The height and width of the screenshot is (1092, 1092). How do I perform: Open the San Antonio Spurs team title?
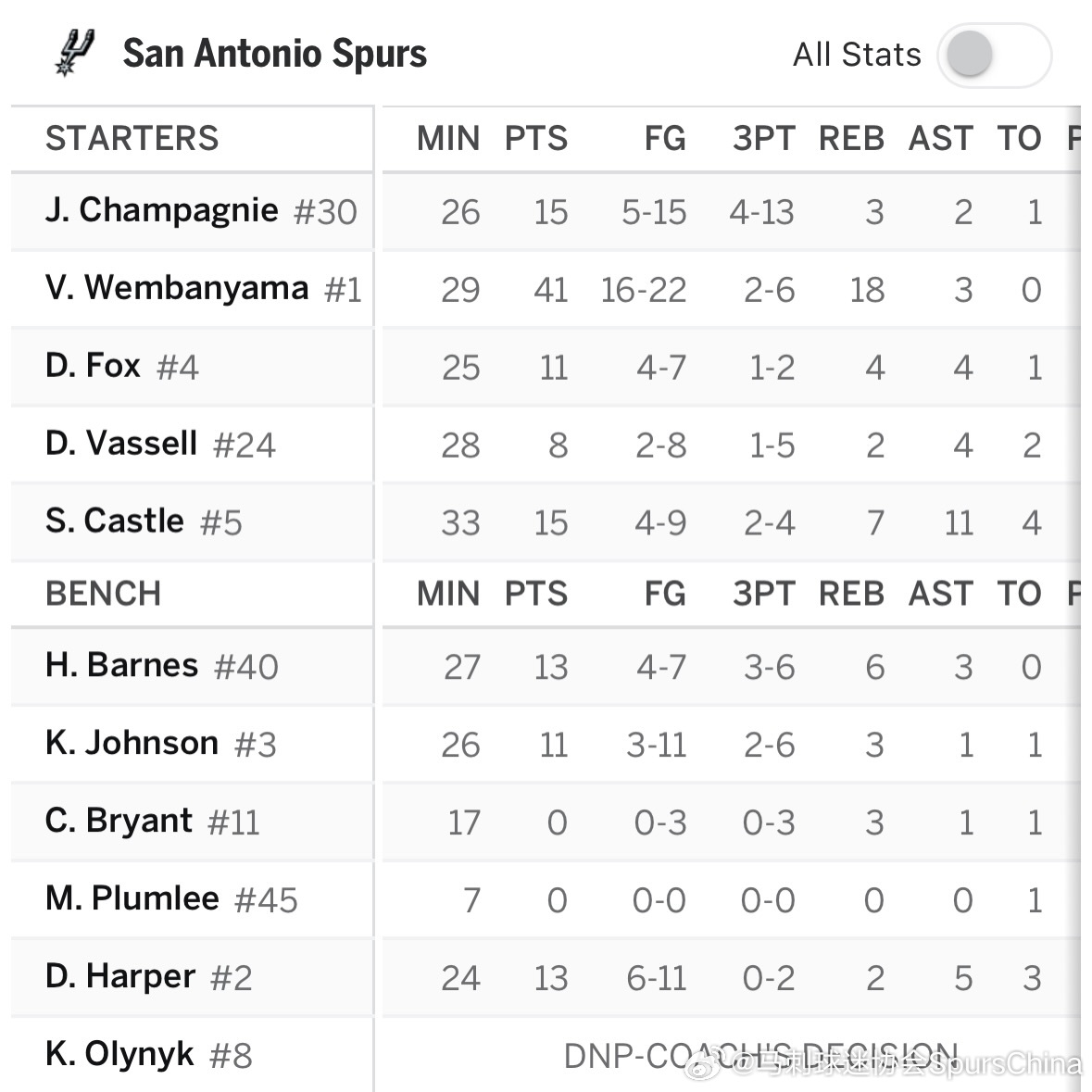point(274,53)
